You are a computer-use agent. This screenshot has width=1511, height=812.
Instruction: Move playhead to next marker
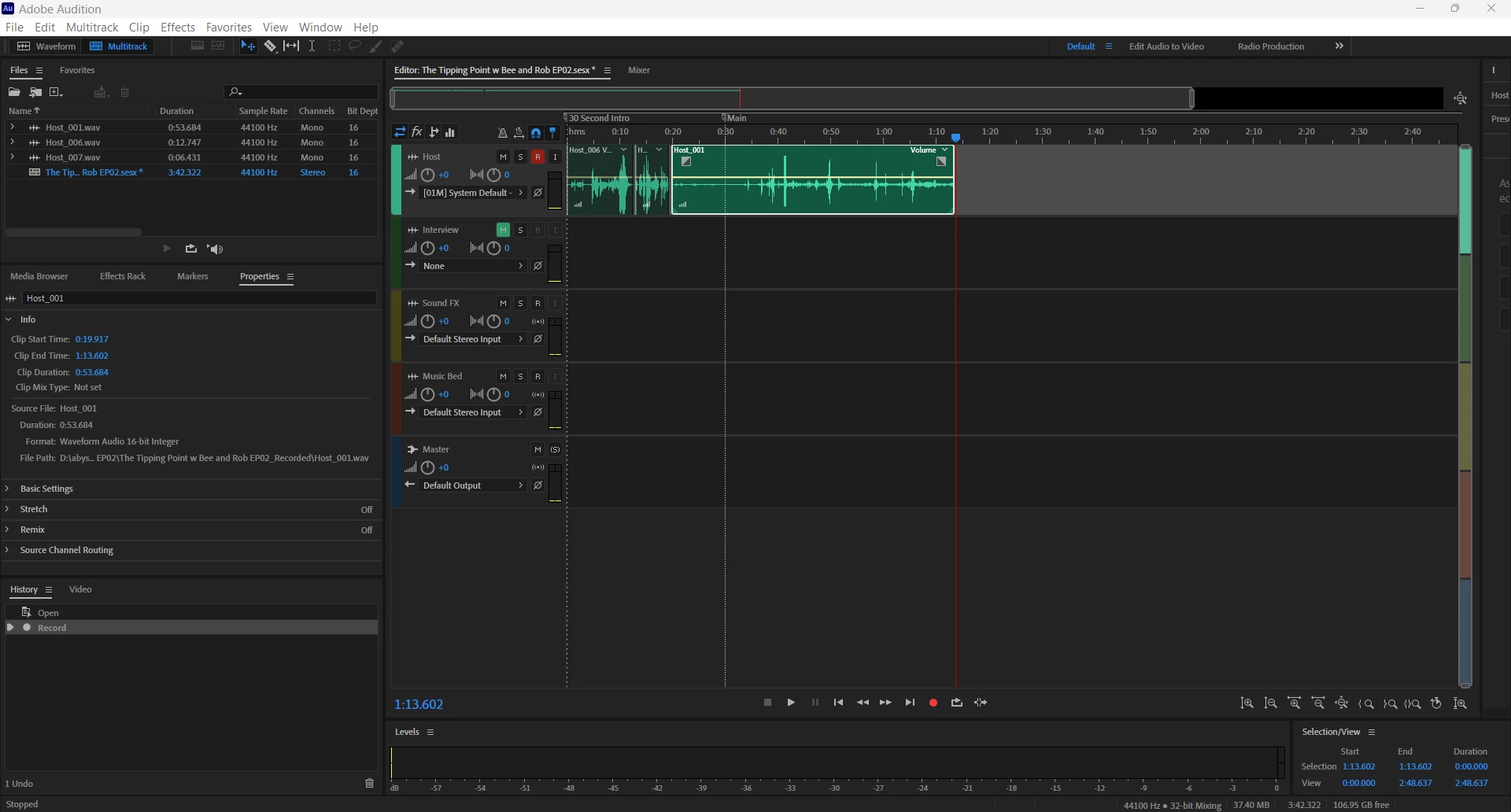[x=910, y=703]
